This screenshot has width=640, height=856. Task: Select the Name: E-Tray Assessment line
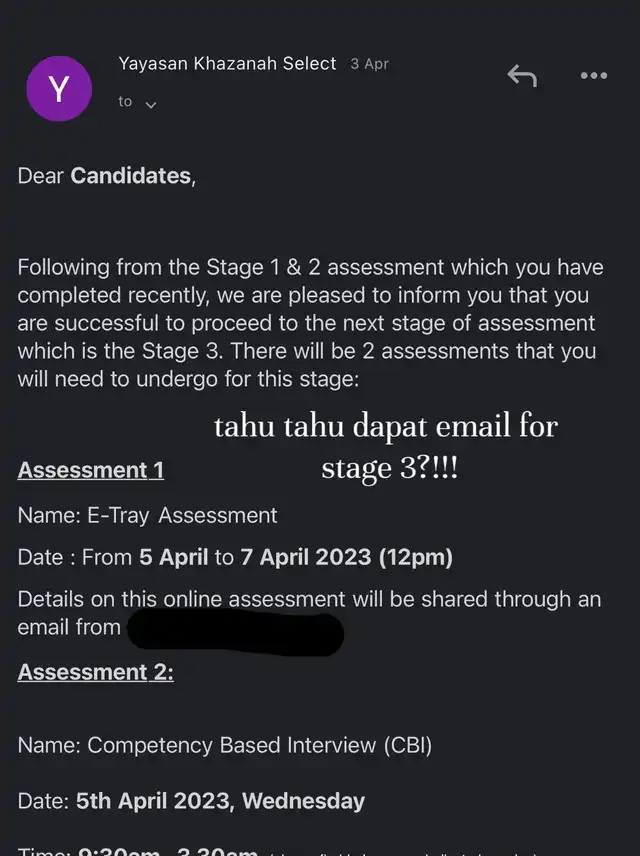point(147,516)
